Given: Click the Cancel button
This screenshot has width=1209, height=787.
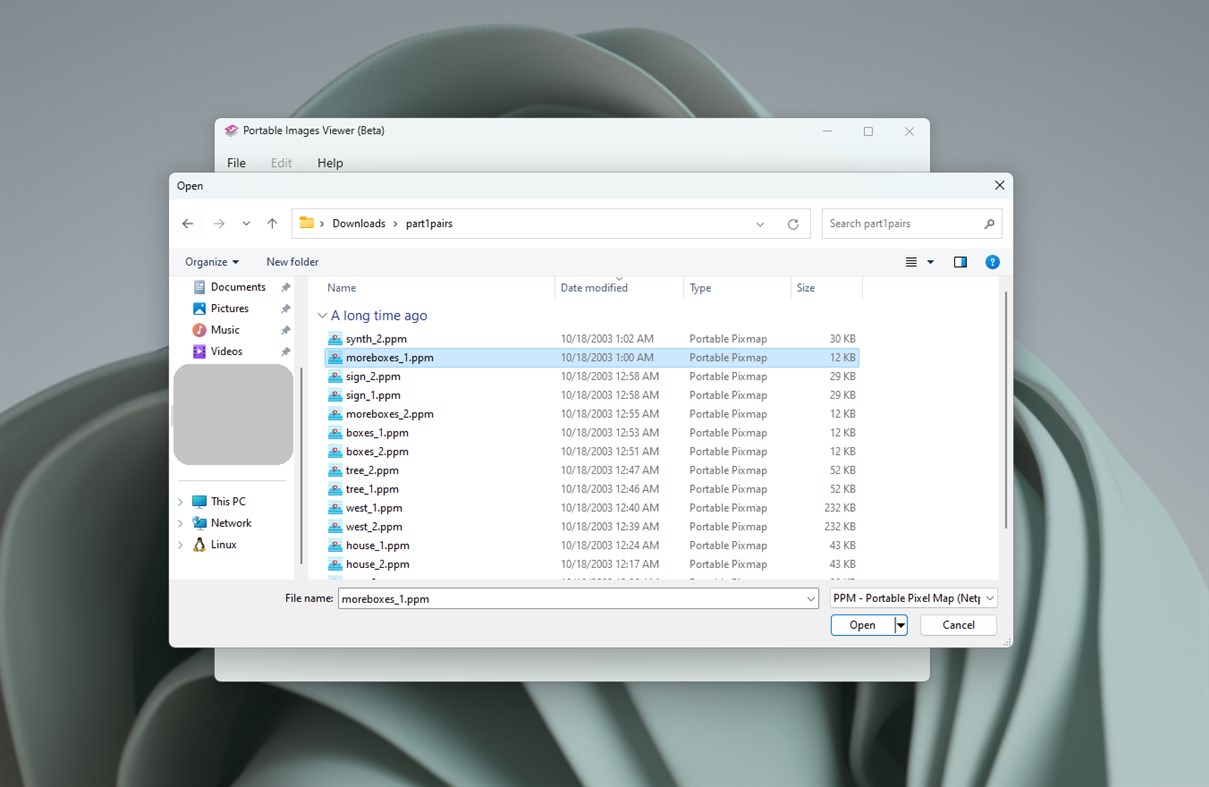Looking at the screenshot, I should pos(958,625).
